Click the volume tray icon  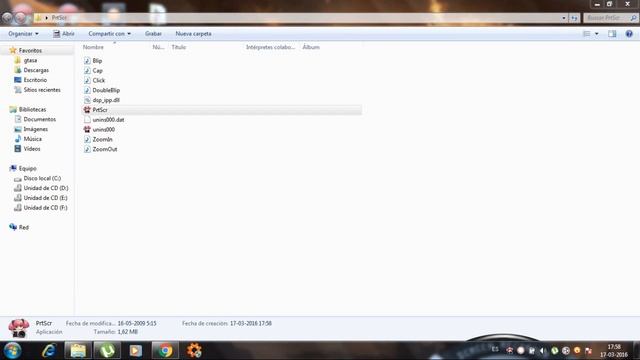point(543,351)
